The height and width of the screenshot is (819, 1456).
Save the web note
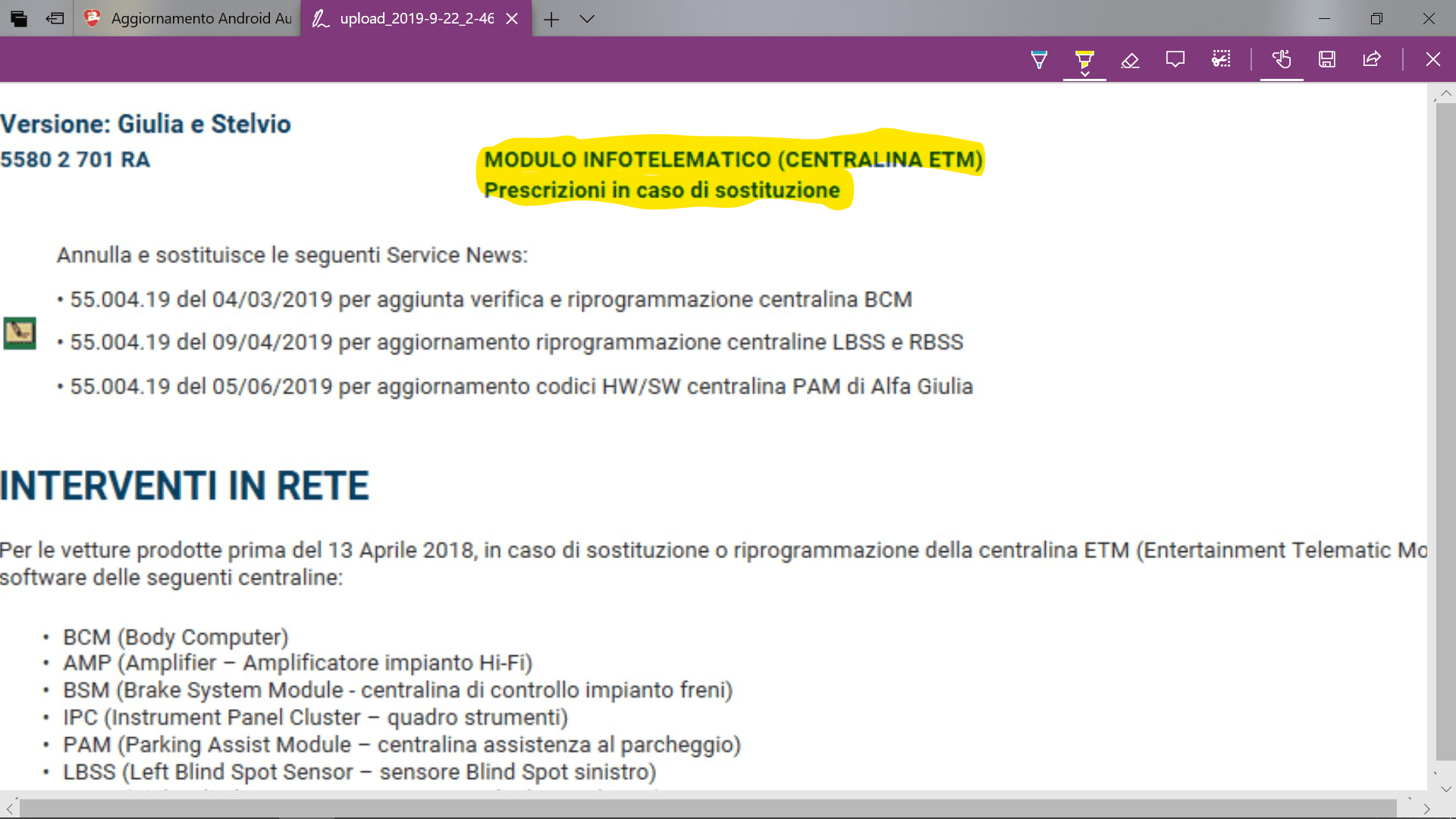[1327, 59]
